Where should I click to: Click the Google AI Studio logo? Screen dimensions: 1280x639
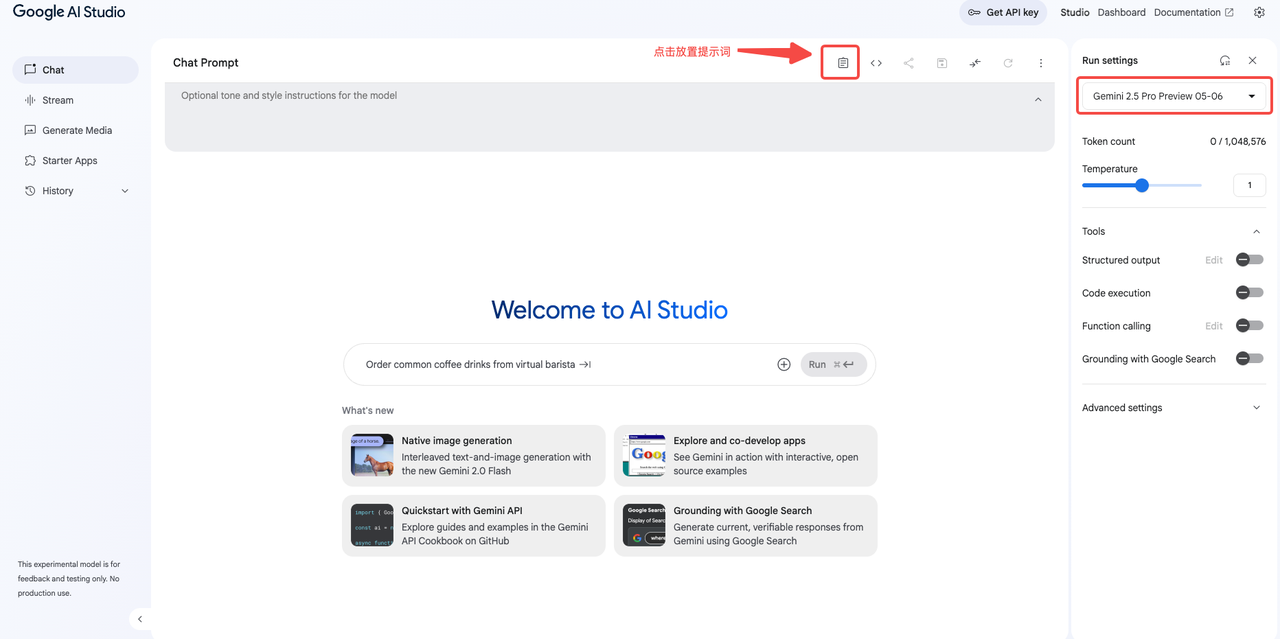69,13
